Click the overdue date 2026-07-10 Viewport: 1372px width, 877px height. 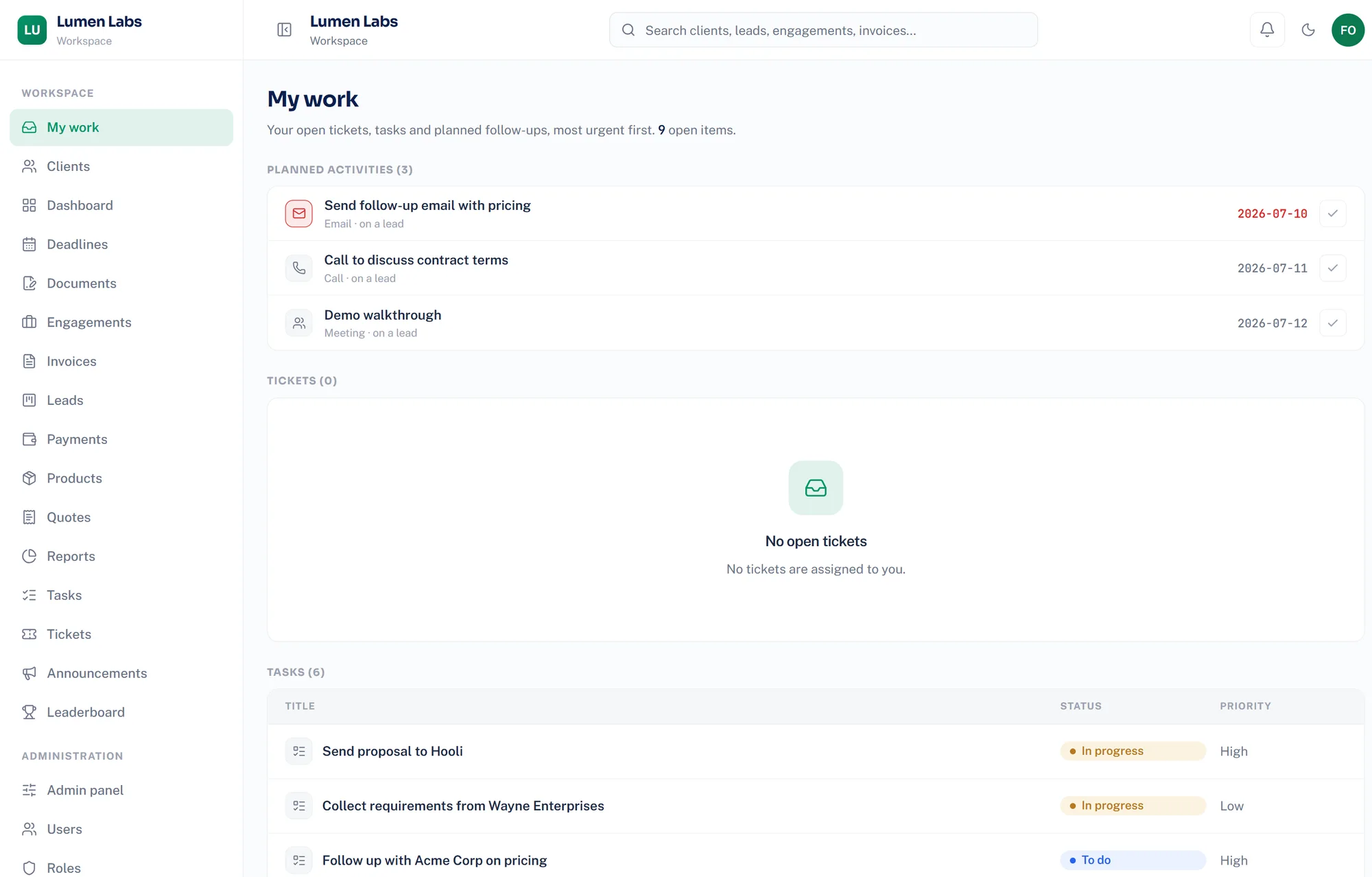coord(1272,213)
